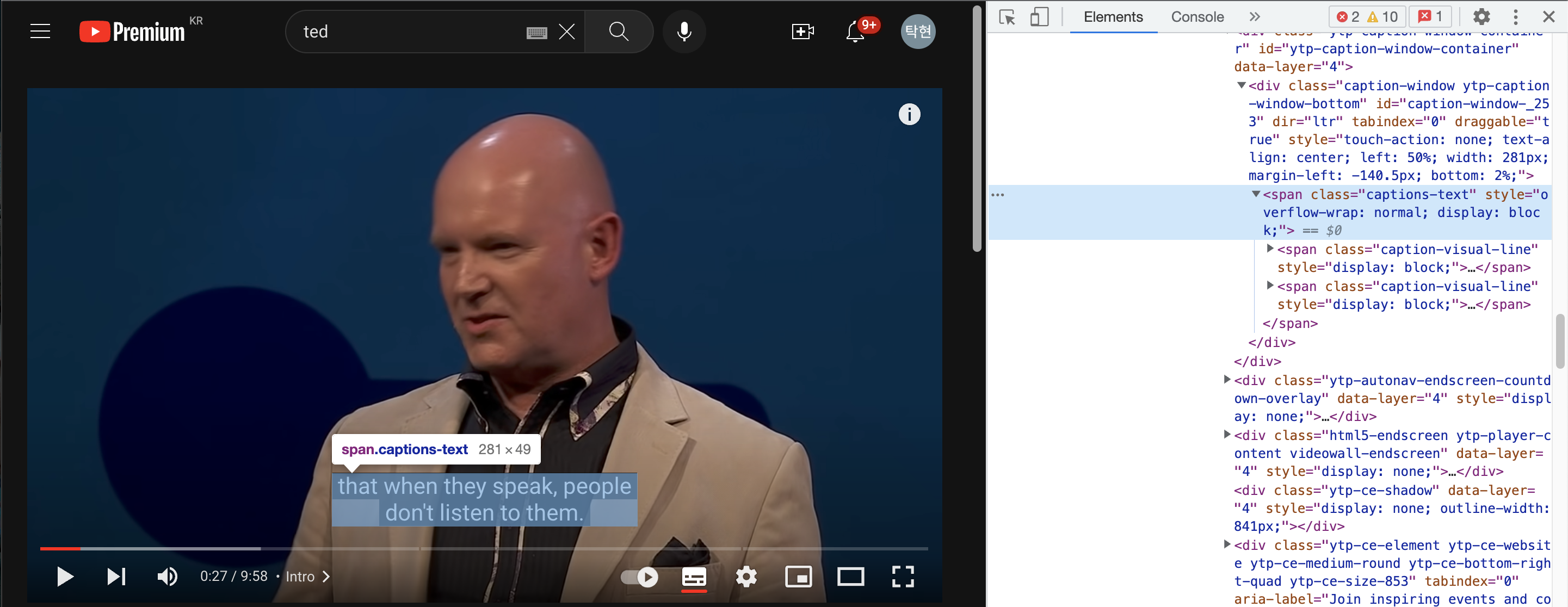This screenshot has height=607, width=1568.
Task: Select the Elements tab
Action: [1113, 17]
